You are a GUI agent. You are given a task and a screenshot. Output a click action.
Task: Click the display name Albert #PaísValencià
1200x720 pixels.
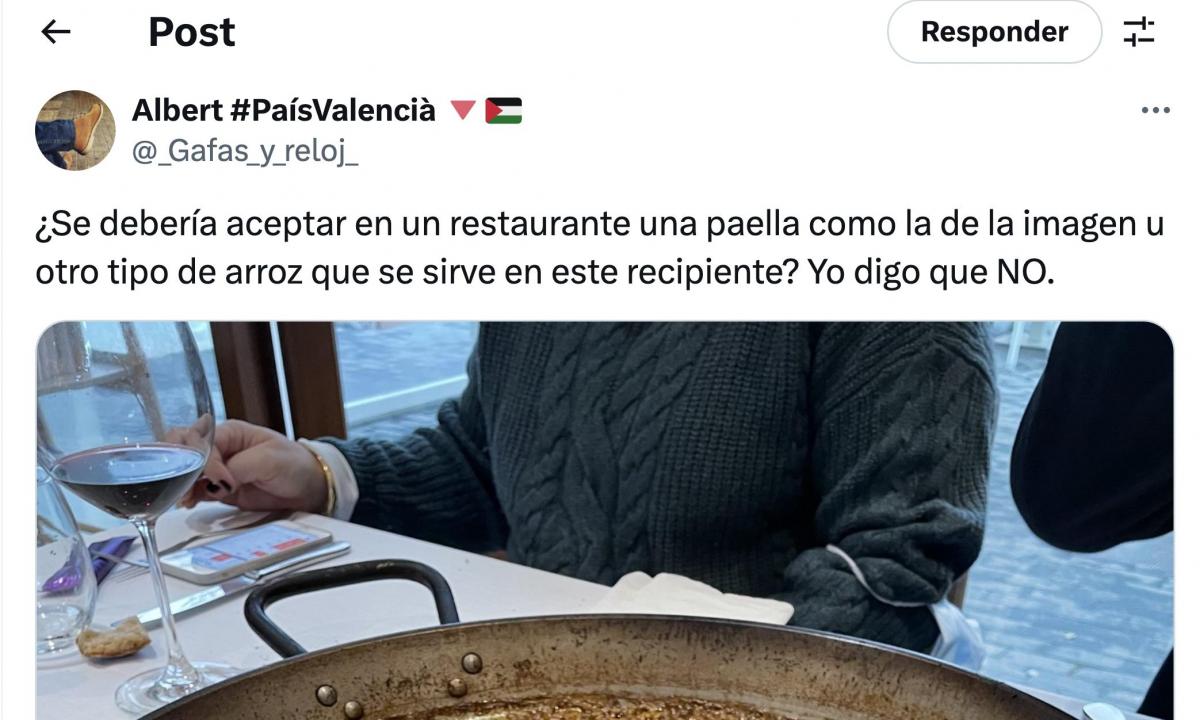tap(284, 110)
